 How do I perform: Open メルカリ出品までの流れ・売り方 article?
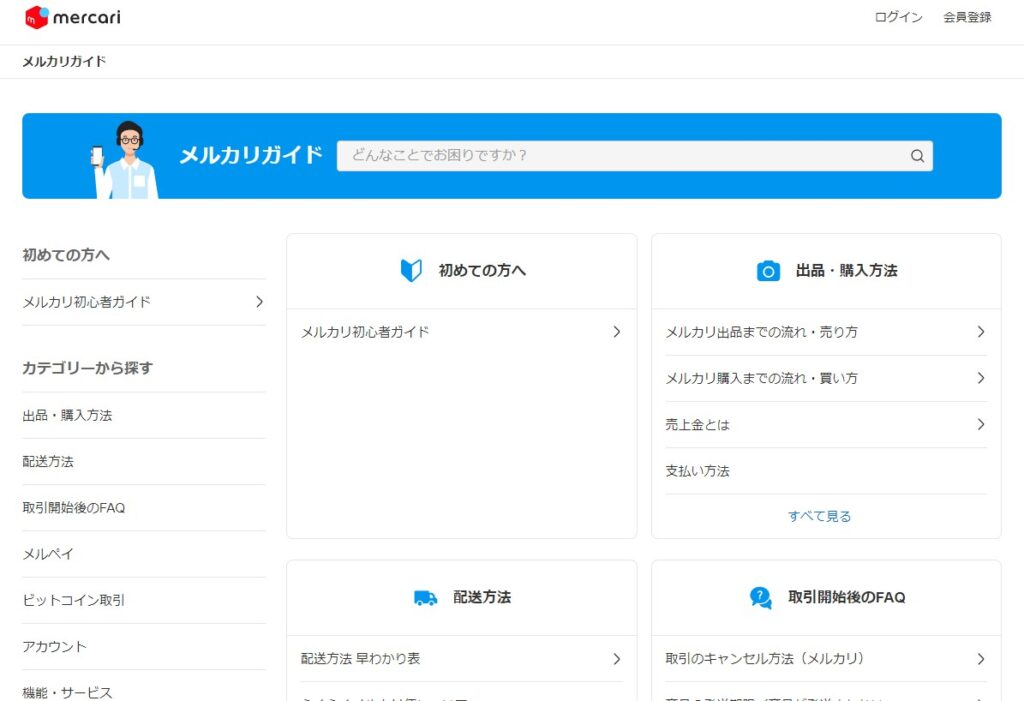pos(825,332)
